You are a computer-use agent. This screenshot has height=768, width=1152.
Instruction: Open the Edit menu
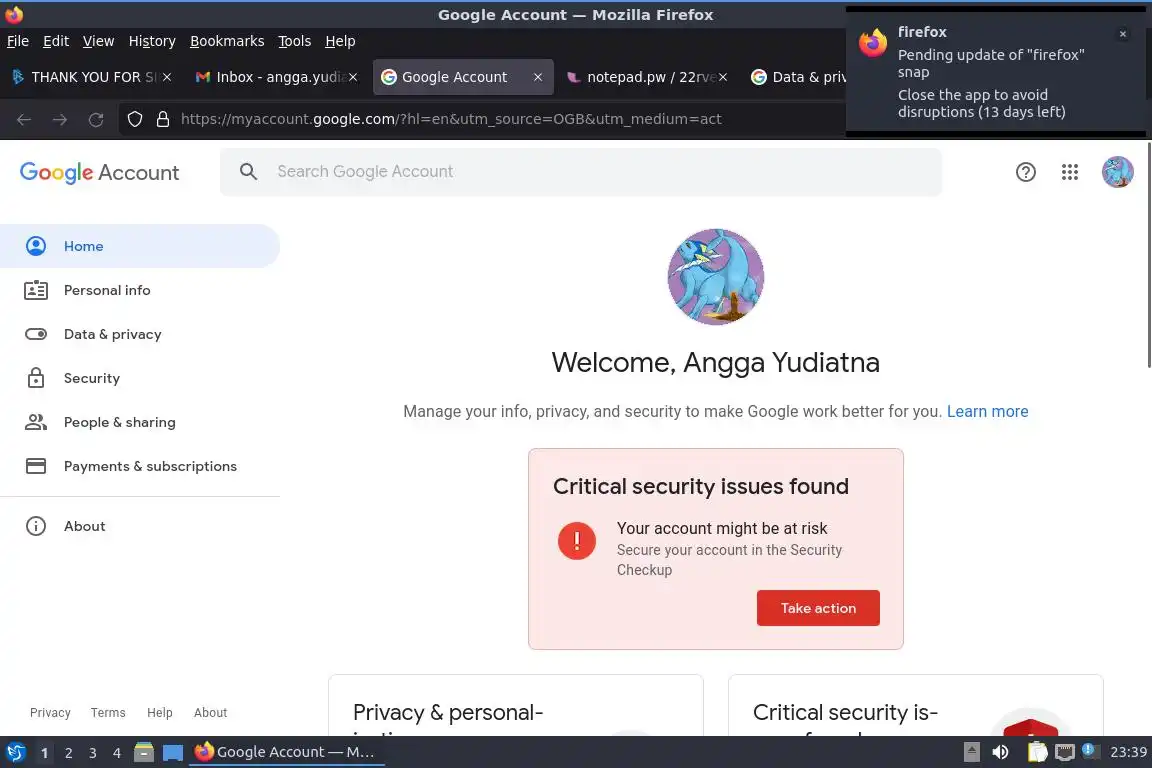pos(56,41)
